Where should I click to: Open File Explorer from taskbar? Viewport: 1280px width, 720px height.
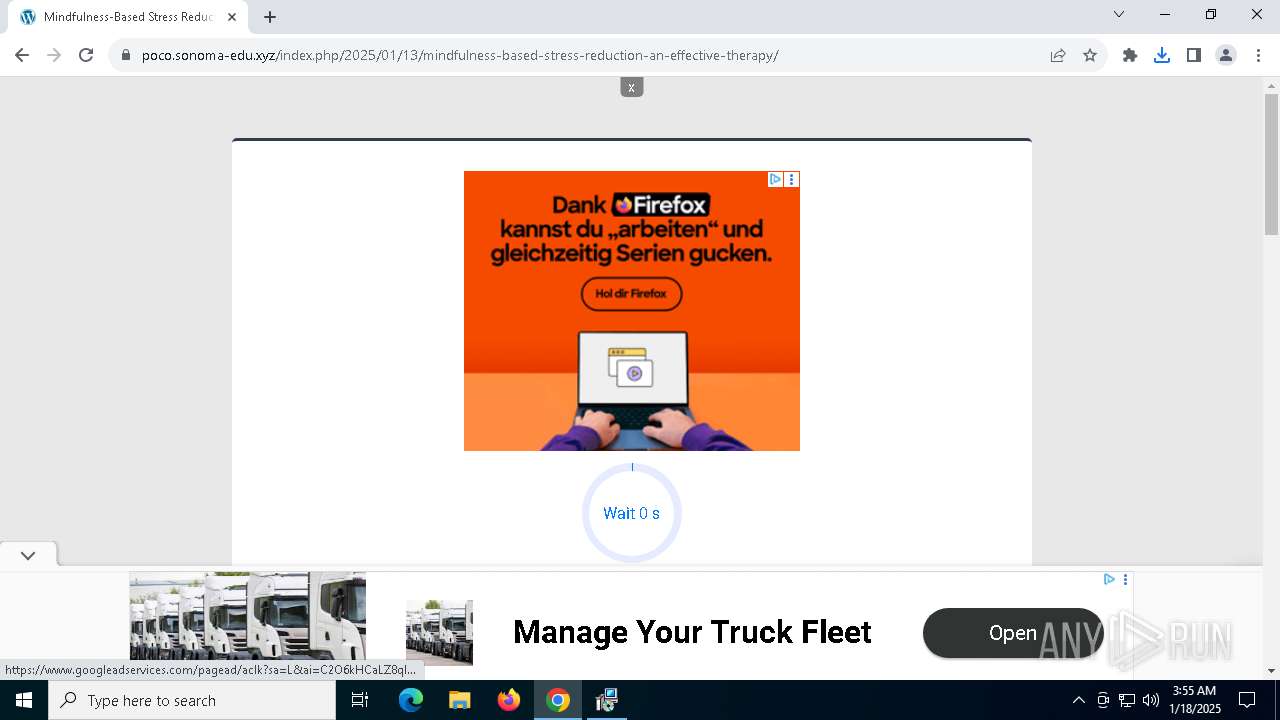(x=459, y=700)
